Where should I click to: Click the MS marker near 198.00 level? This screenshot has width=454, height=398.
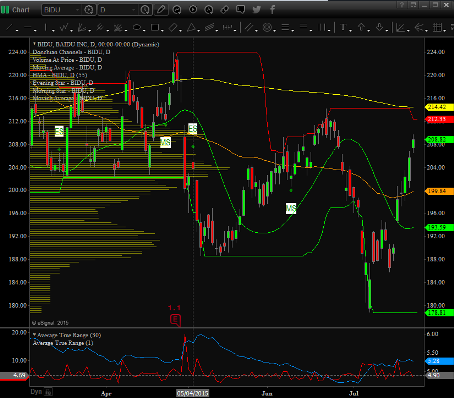tap(291, 209)
